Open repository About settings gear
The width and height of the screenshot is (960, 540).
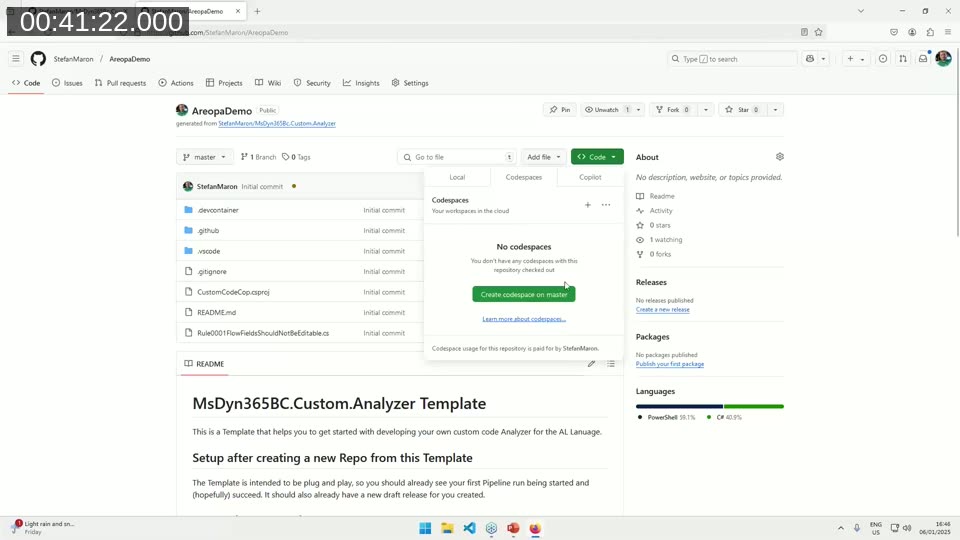tap(779, 157)
